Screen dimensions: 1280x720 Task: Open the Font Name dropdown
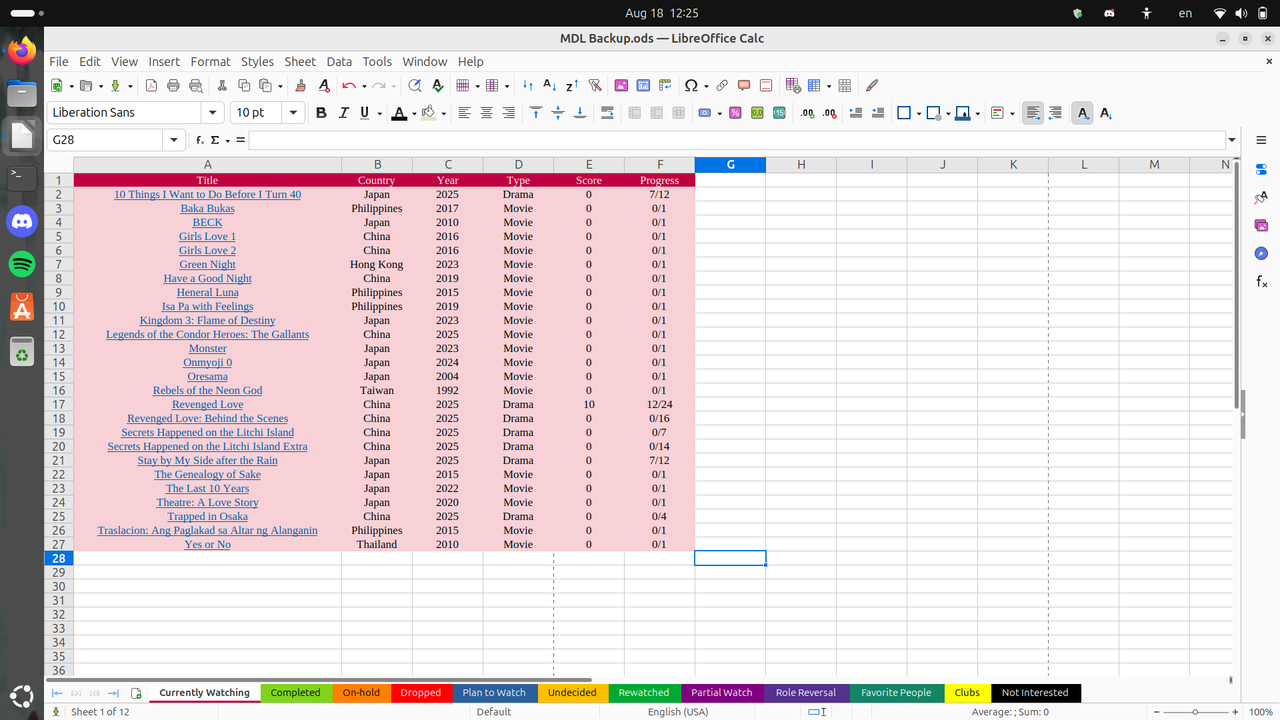click(212, 113)
